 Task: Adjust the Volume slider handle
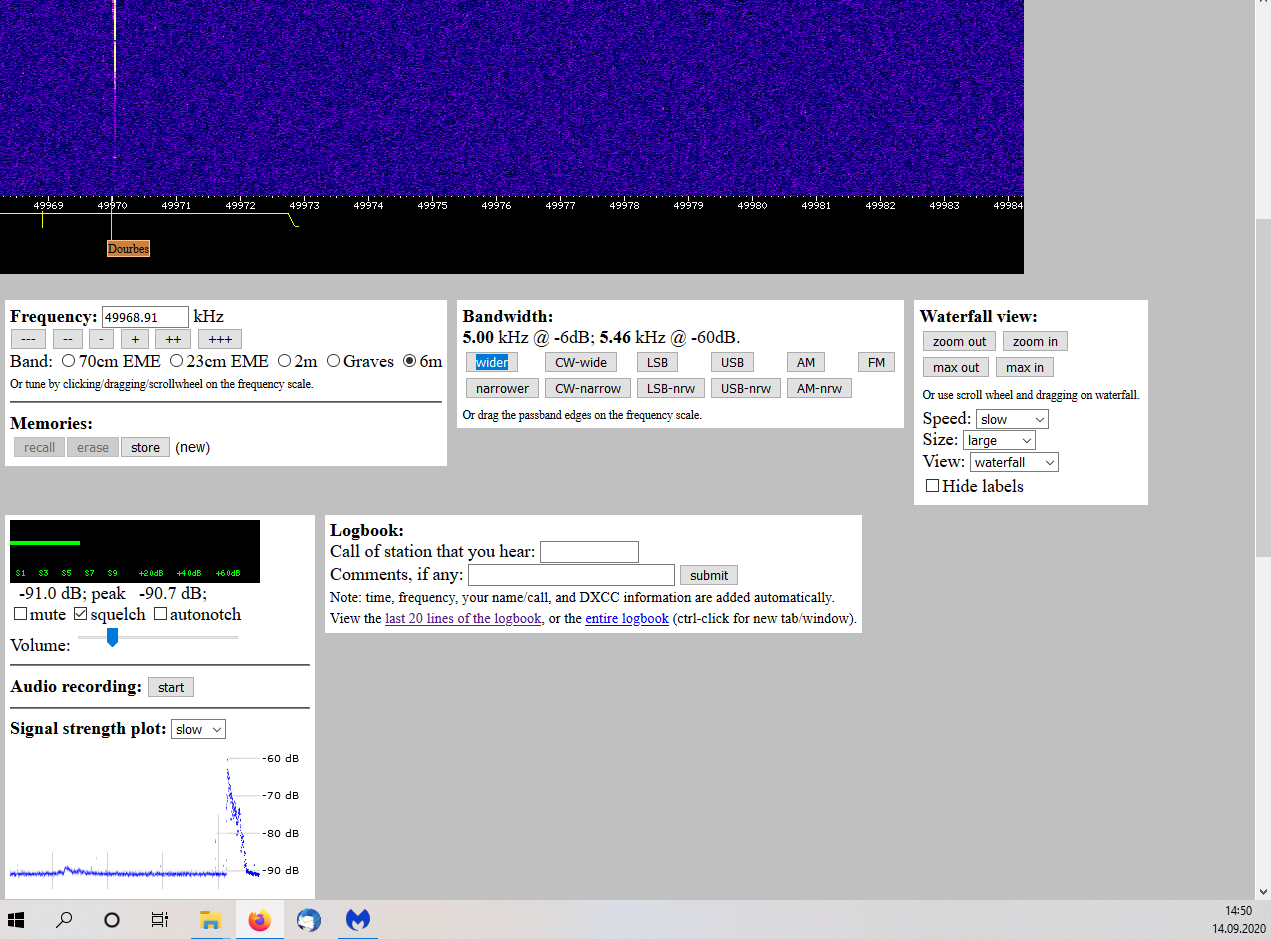[x=112, y=637]
